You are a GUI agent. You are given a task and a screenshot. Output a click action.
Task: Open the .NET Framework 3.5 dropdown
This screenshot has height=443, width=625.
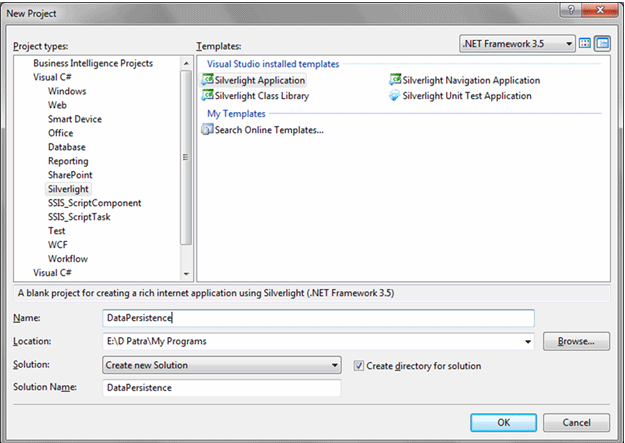pos(517,43)
